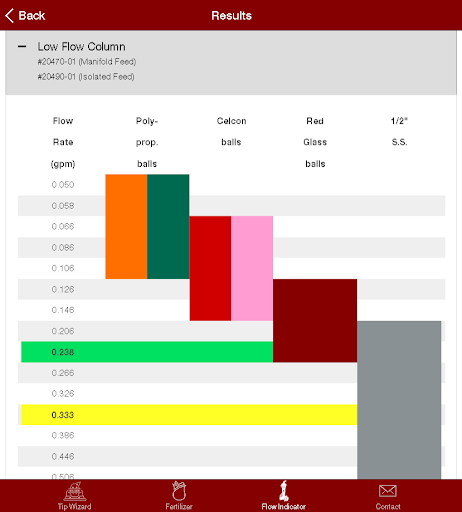The width and height of the screenshot is (462, 512).
Task: Click the #20470-01 (Manifold Feed) part number
Action: coord(87,62)
